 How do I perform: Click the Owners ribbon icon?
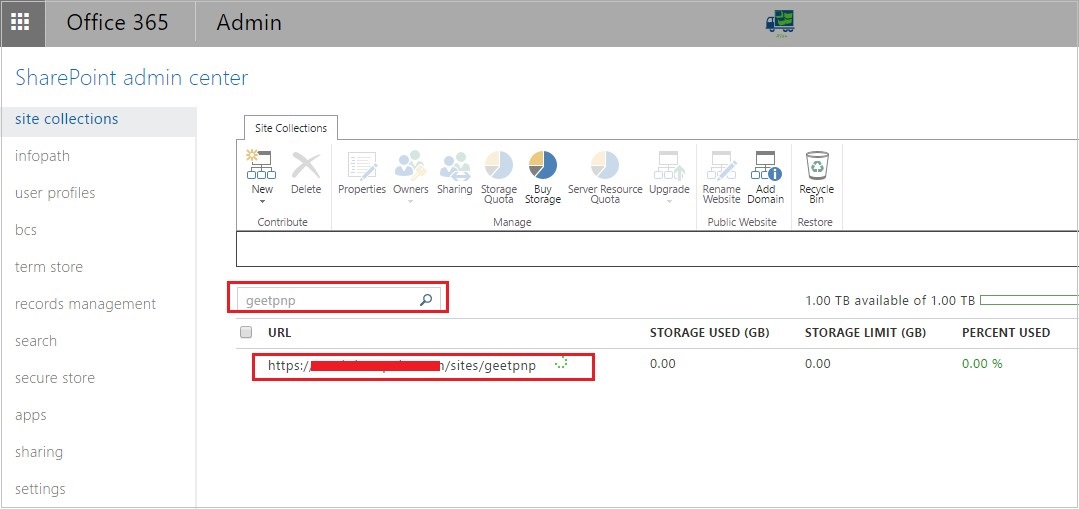tap(411, 166)
